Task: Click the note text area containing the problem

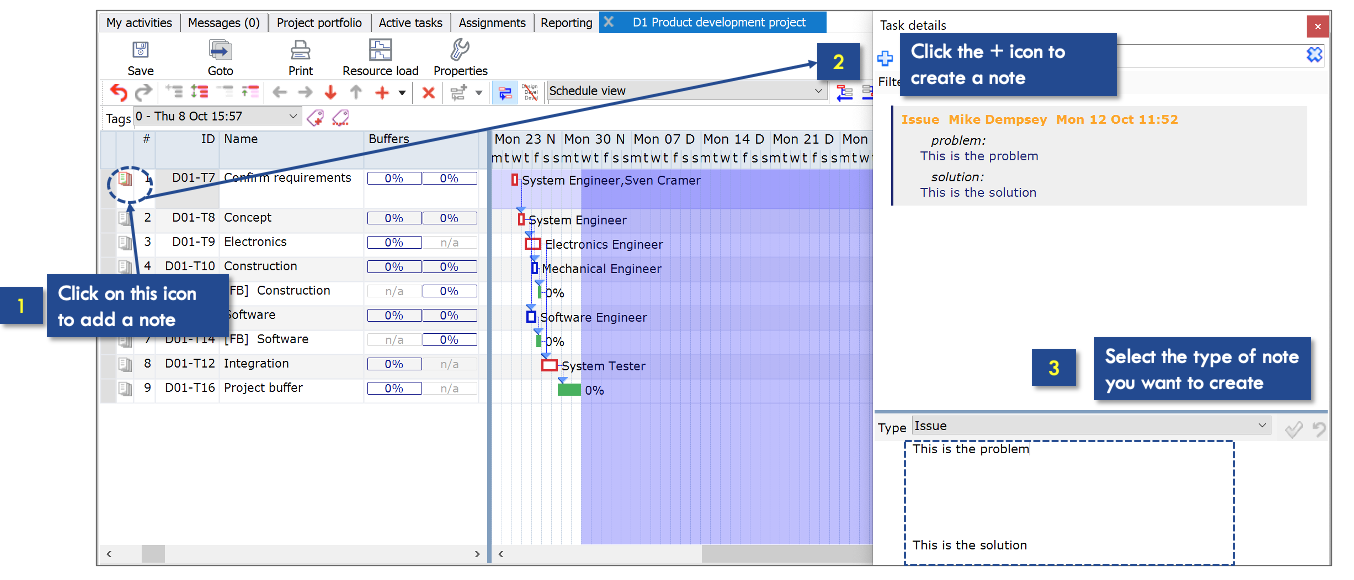Action: click(1069, 502)
